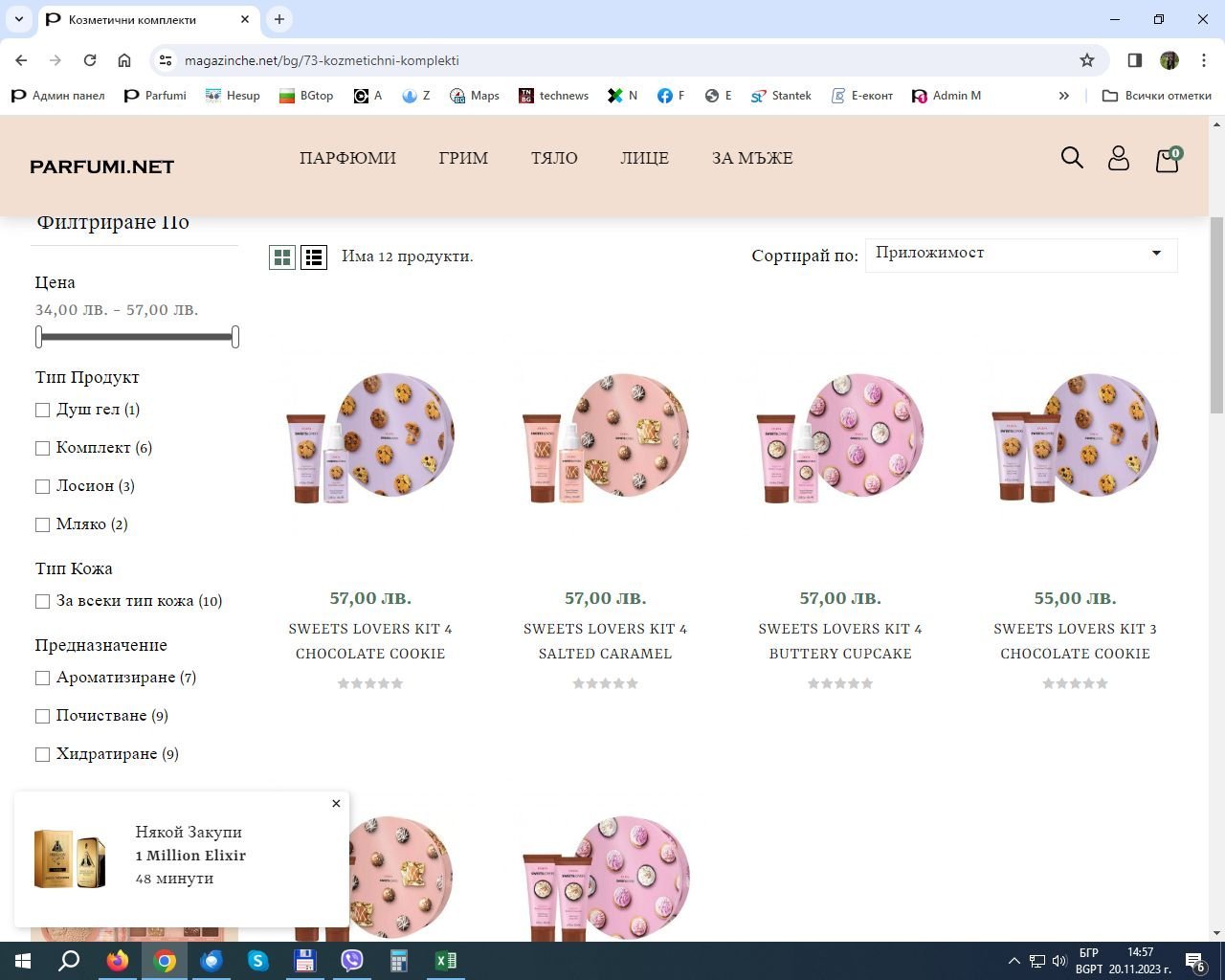The image size is (1225, 980).
Task: Check the Хидратиране filter
Action: 42,754
